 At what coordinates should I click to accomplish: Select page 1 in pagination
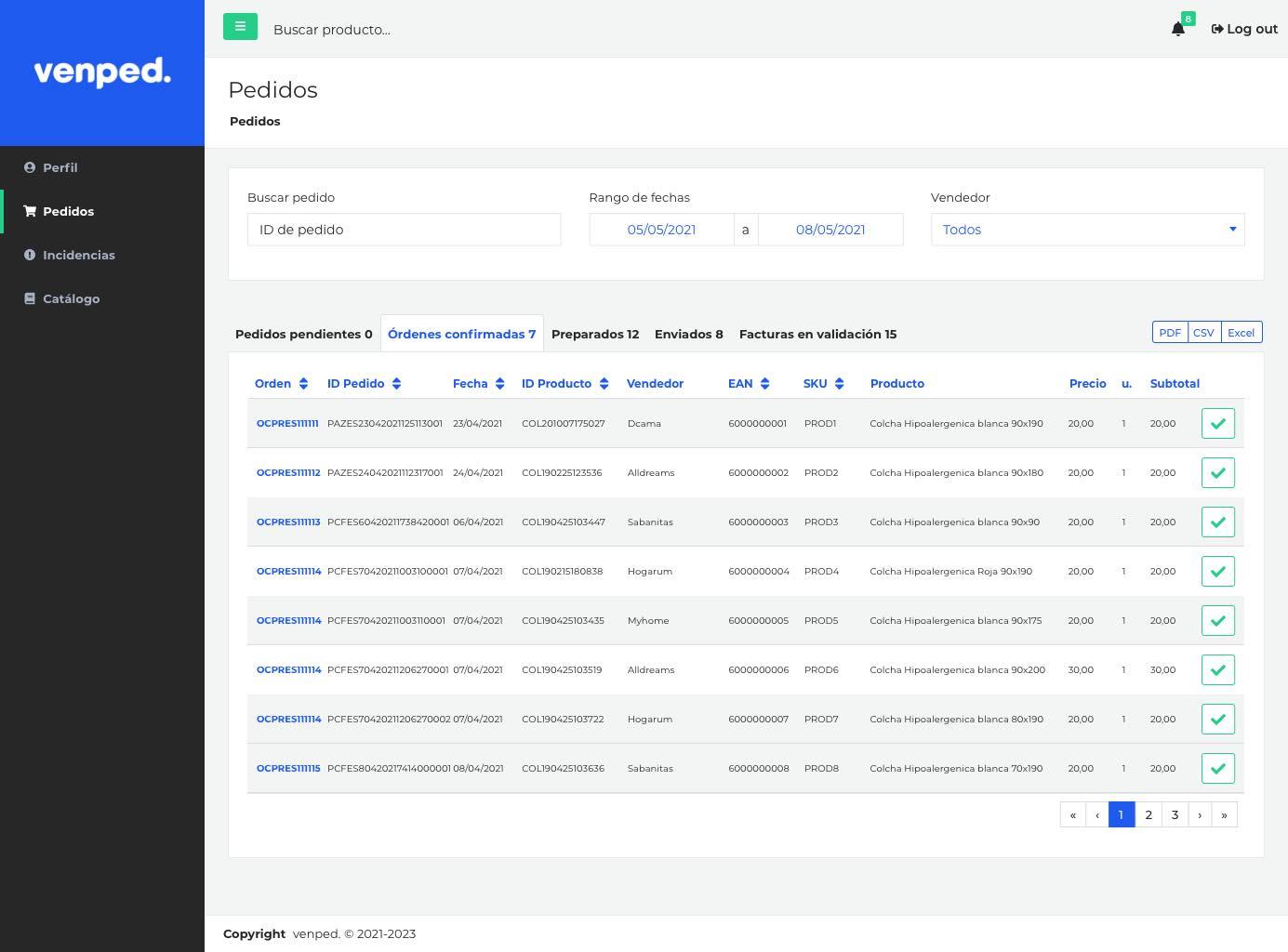1122,814
